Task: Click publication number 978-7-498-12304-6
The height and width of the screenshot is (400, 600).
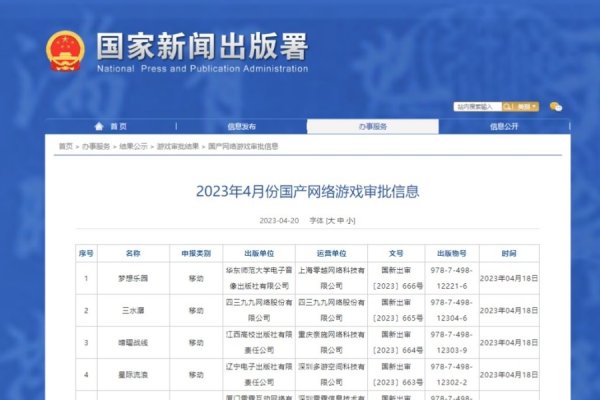Action: 452,310
